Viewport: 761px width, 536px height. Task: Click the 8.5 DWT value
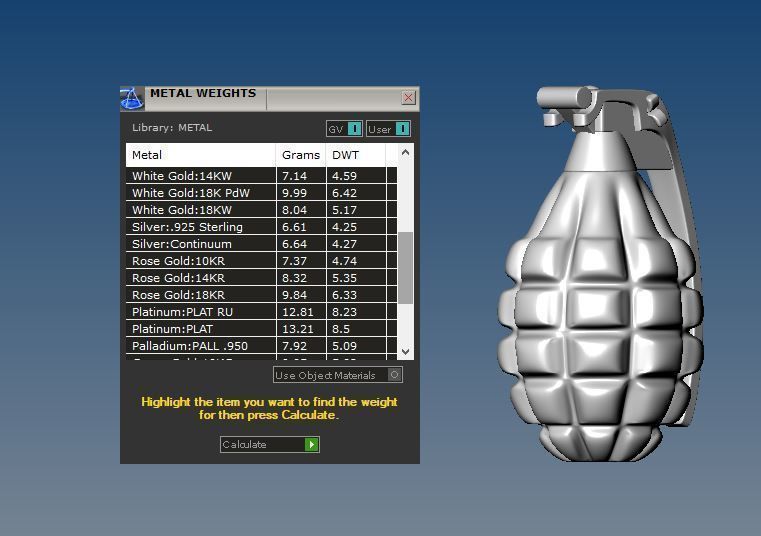(341, 329)
